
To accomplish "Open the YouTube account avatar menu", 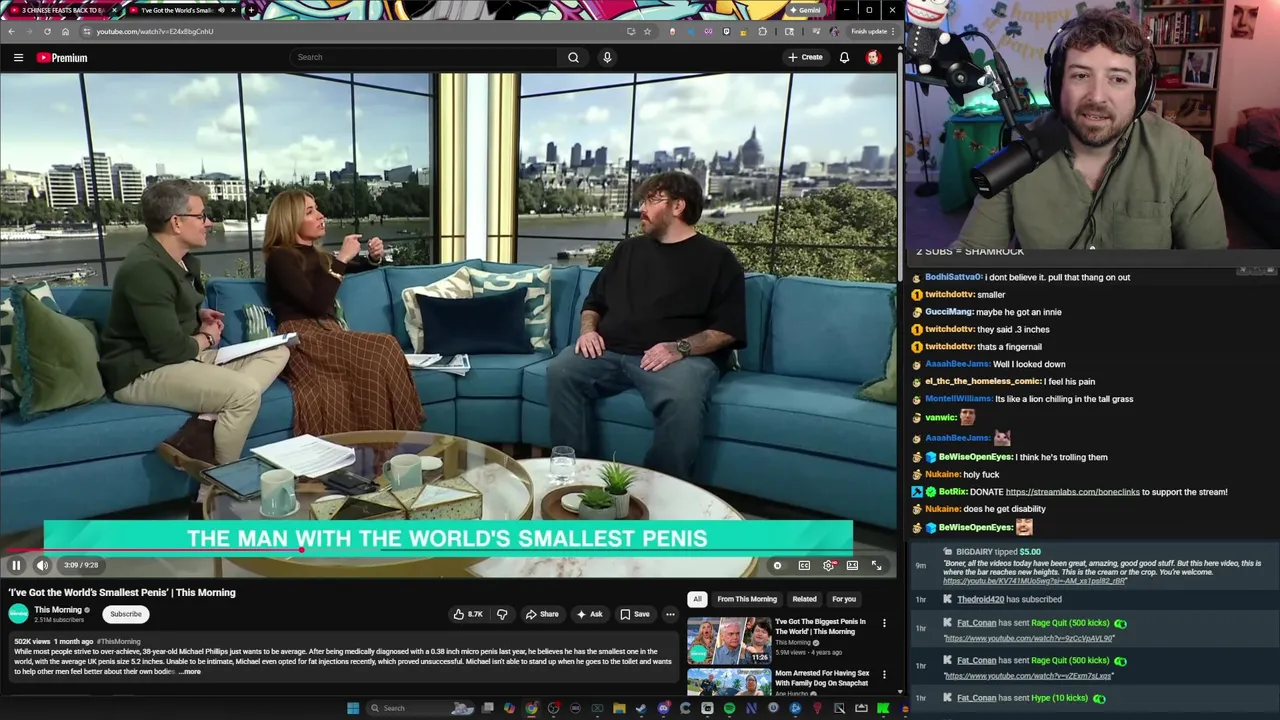I will pos(873,57).
